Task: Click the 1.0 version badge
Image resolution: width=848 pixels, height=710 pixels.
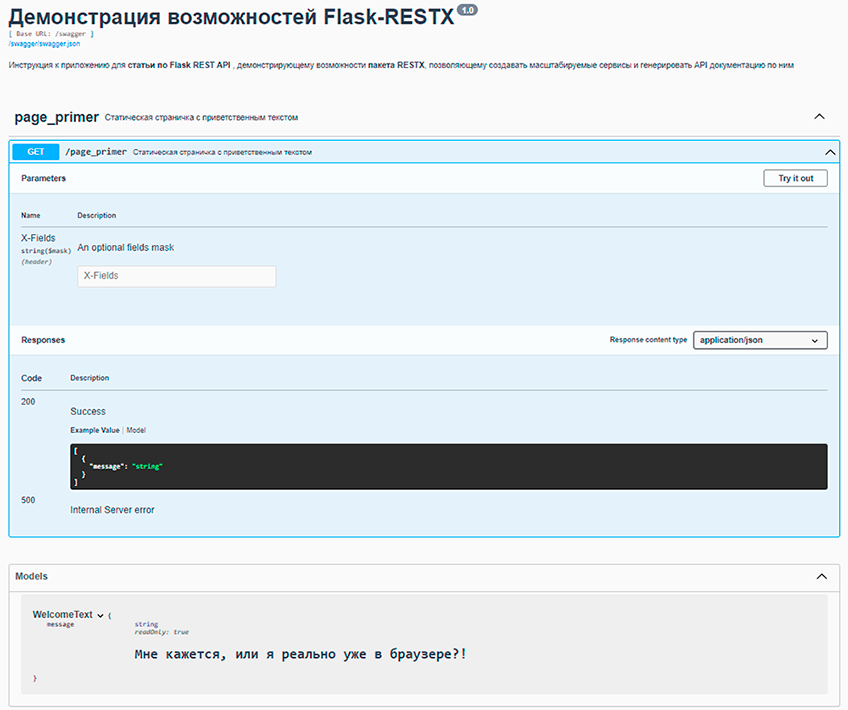Action: [x=467, y=9]
